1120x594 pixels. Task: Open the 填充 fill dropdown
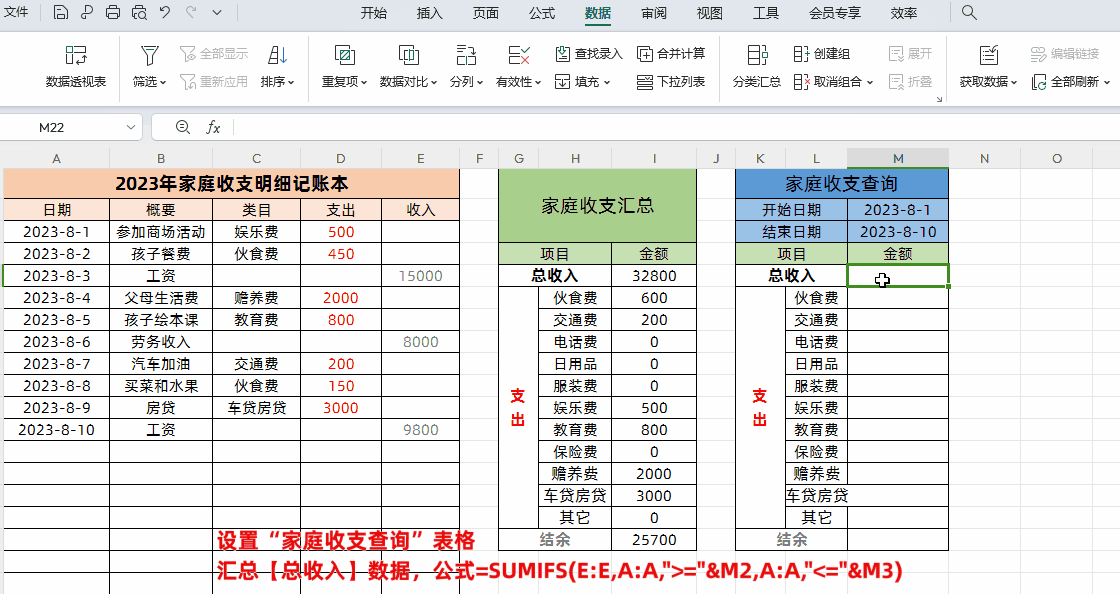583,81
